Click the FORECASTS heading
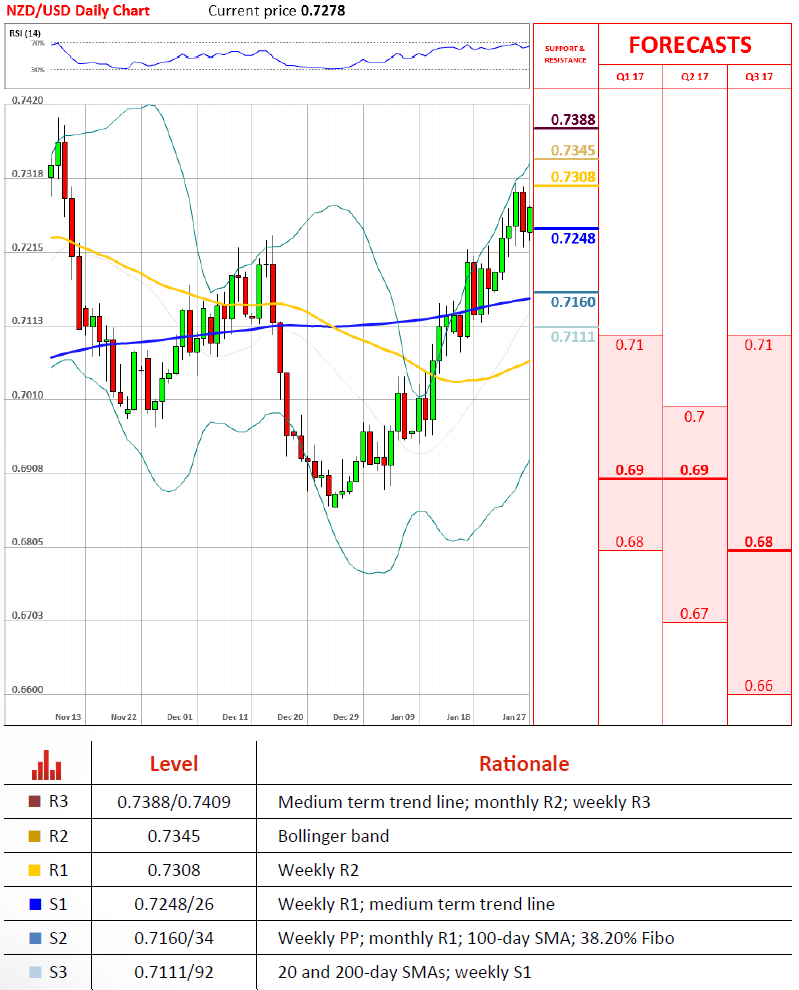 click(690, 45)
